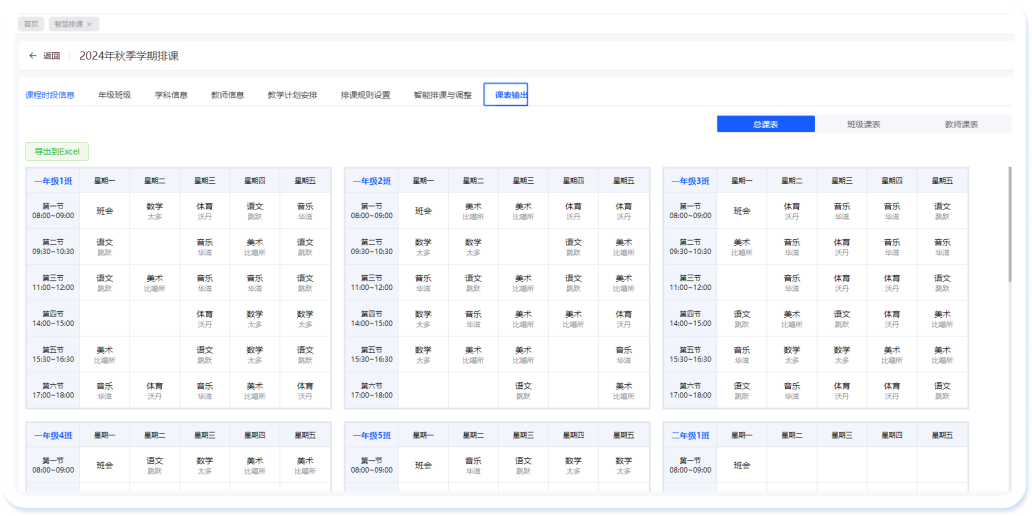Close the 智慧排课 tab with its x
The width and height of the screenshot is (1032, 516).
(x=89, y=24)
